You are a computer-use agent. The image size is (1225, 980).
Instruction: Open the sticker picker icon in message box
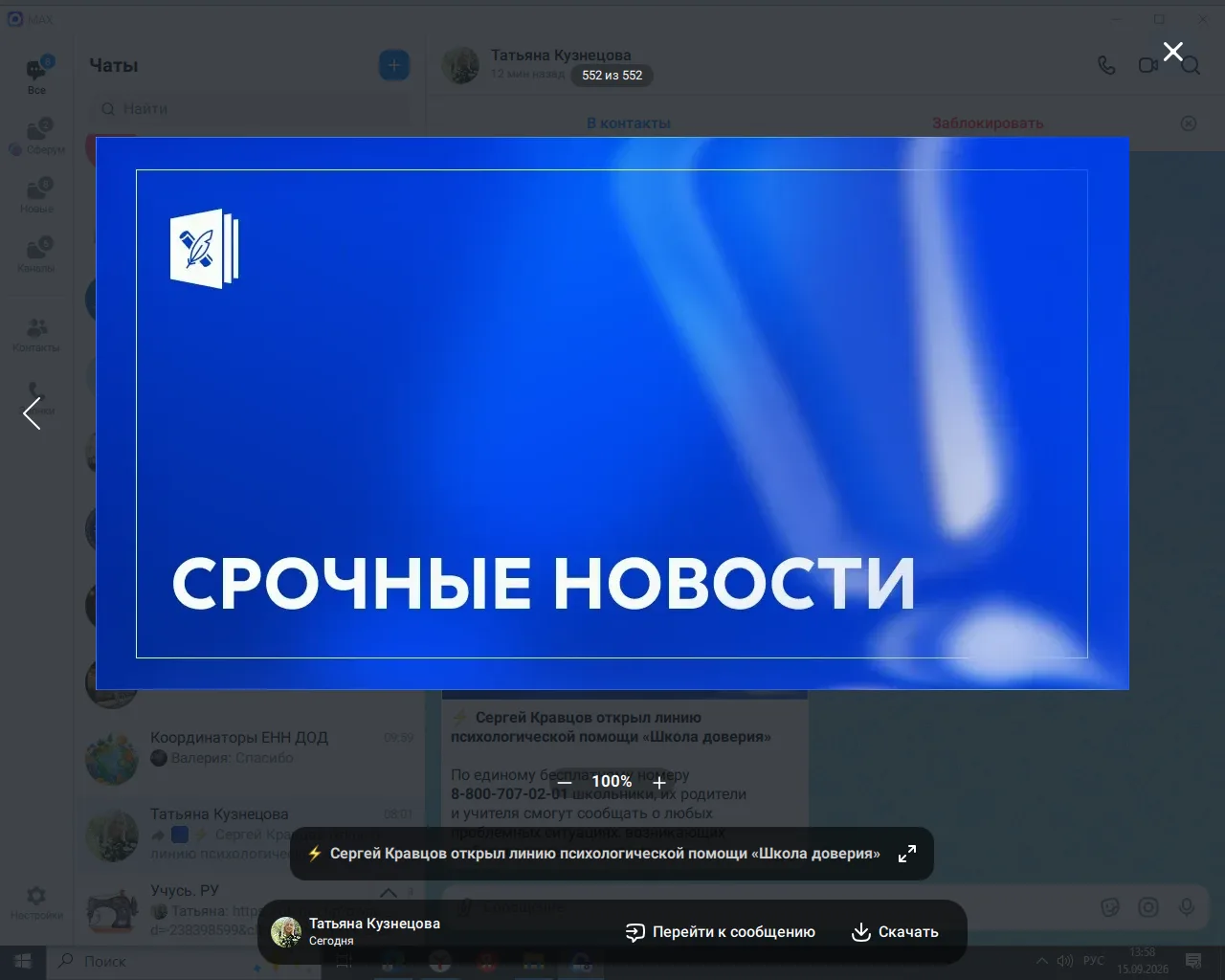(x=1110, y=907)
